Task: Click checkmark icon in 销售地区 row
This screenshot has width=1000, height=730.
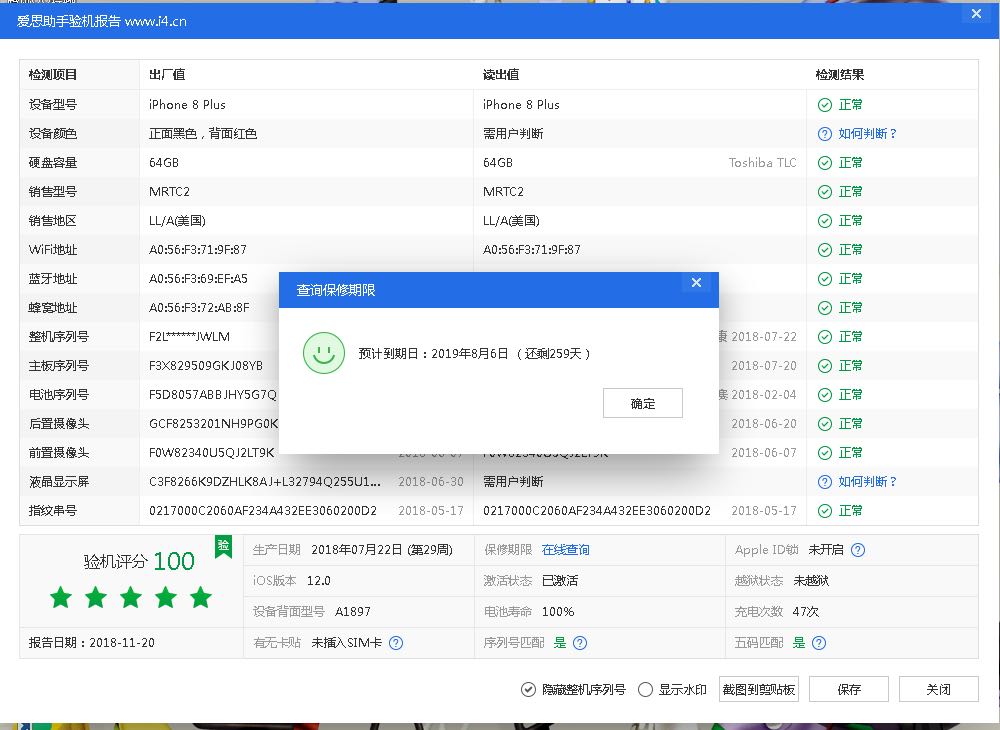Action: 825,221
